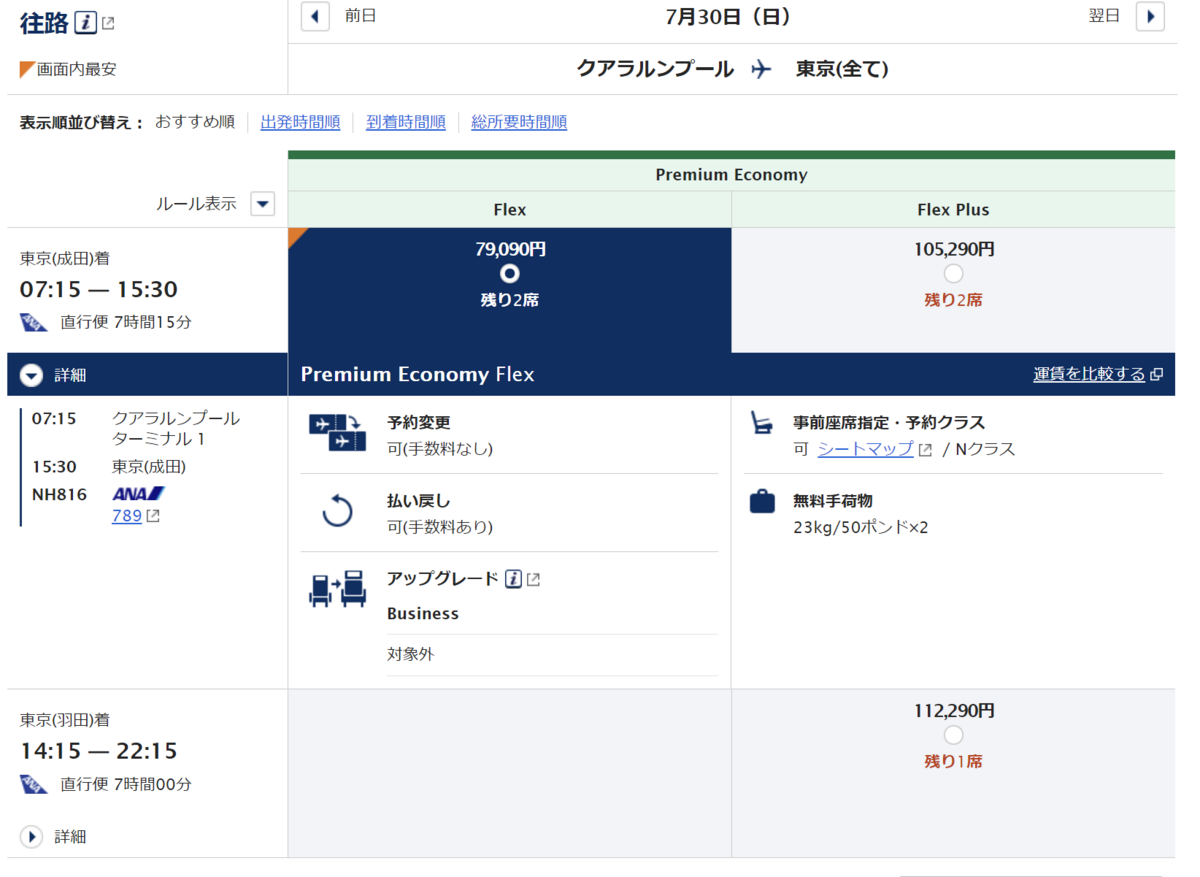The width and height of the screenshot is (1200, 877).
Task: Click the 翌日 label
Action: (1104, 16)
